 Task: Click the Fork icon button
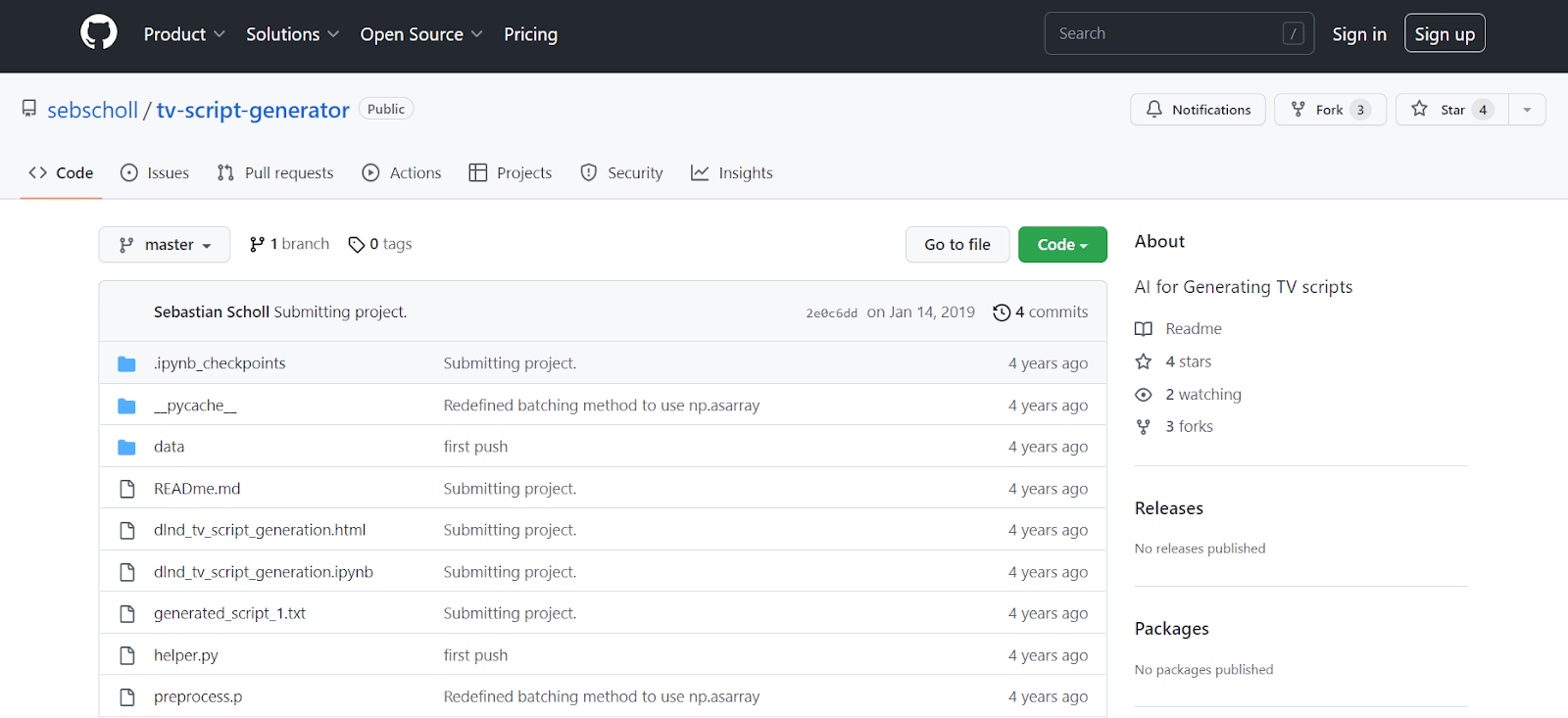click(x=1298, y=110)
